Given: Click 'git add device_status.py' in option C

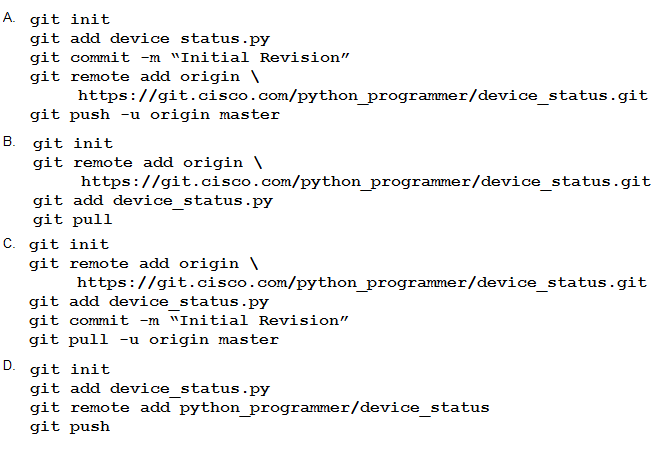Looking at the screenshot, I should point(148,302).
